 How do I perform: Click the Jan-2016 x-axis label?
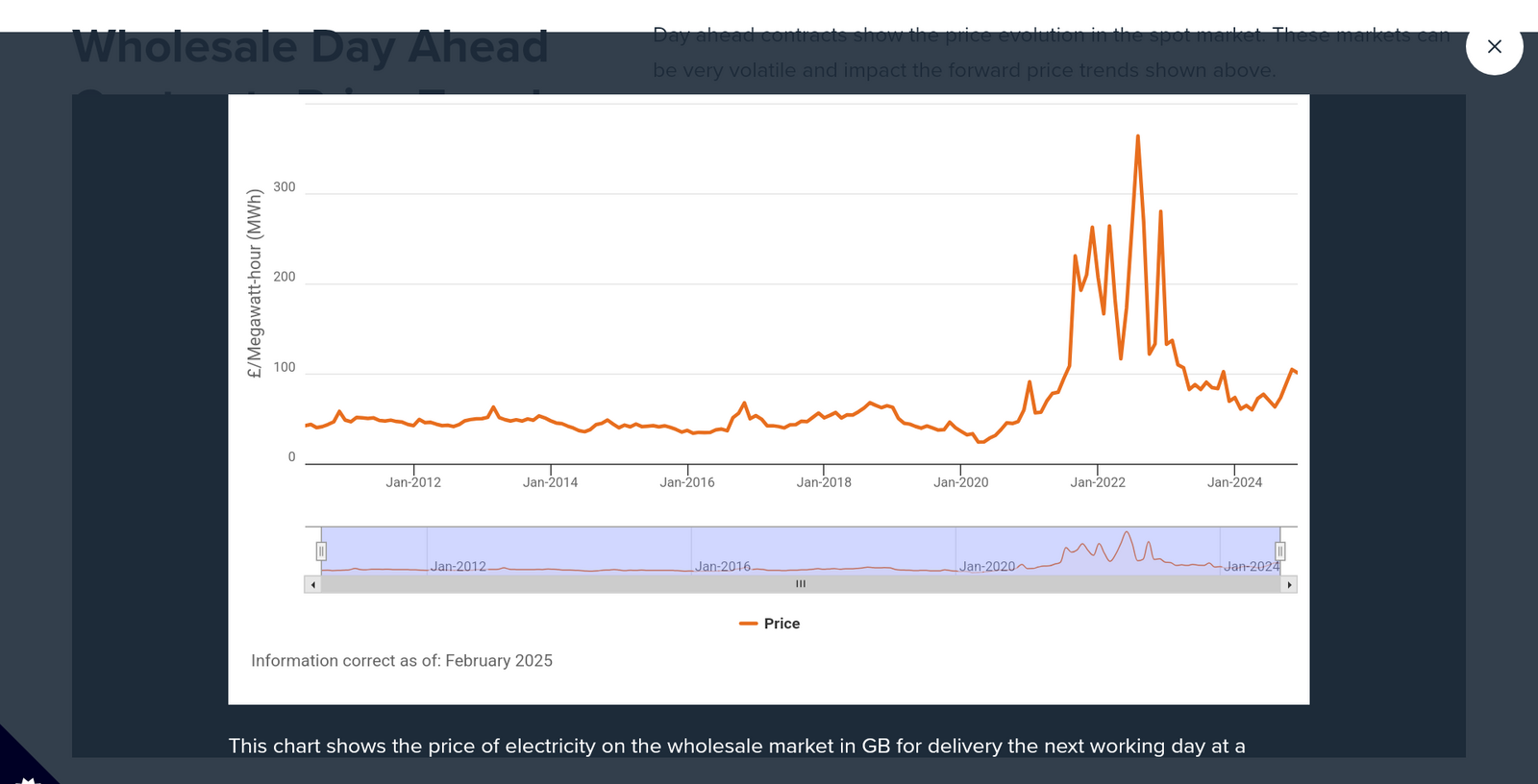[x=687, y=482]
